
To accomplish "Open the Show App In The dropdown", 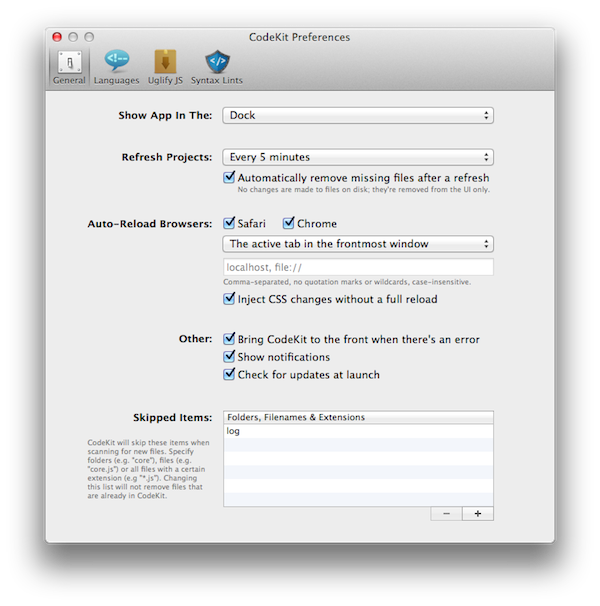I will pyautogui.click(x=358, y=116).
